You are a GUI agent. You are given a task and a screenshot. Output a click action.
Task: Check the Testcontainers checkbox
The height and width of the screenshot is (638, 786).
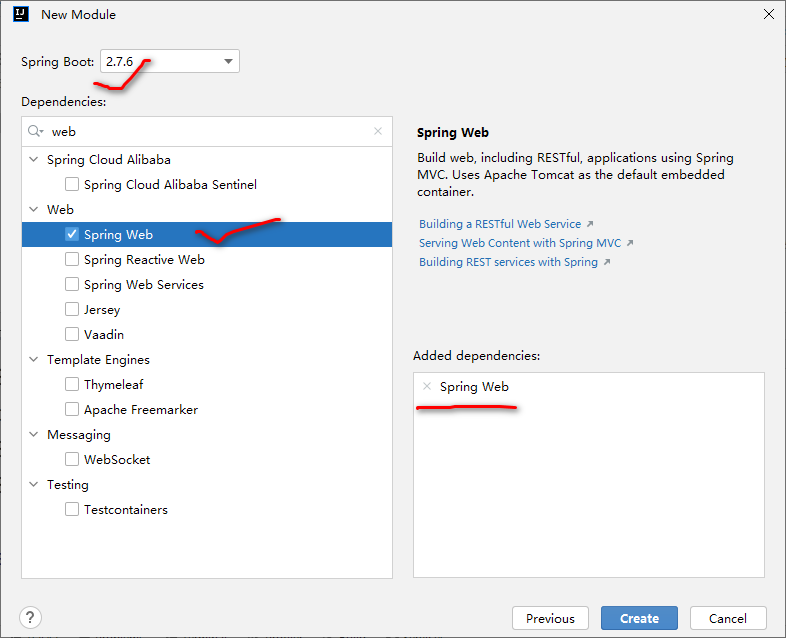72,509
